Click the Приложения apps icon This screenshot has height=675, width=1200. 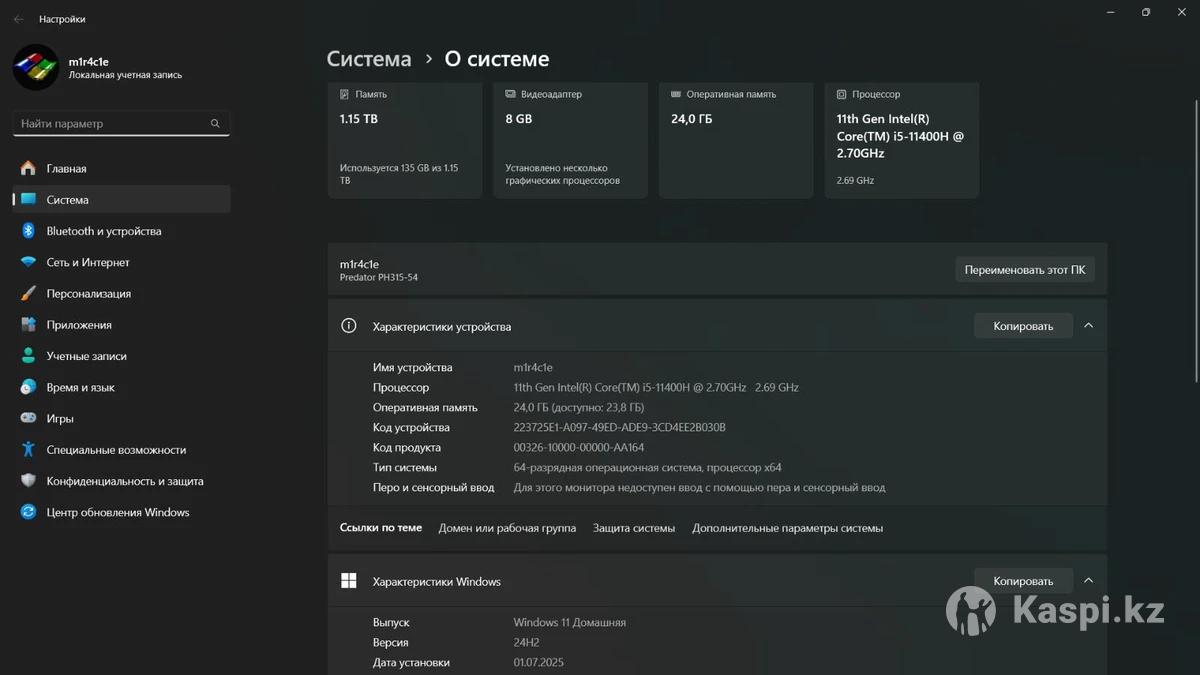pos(28,325)
